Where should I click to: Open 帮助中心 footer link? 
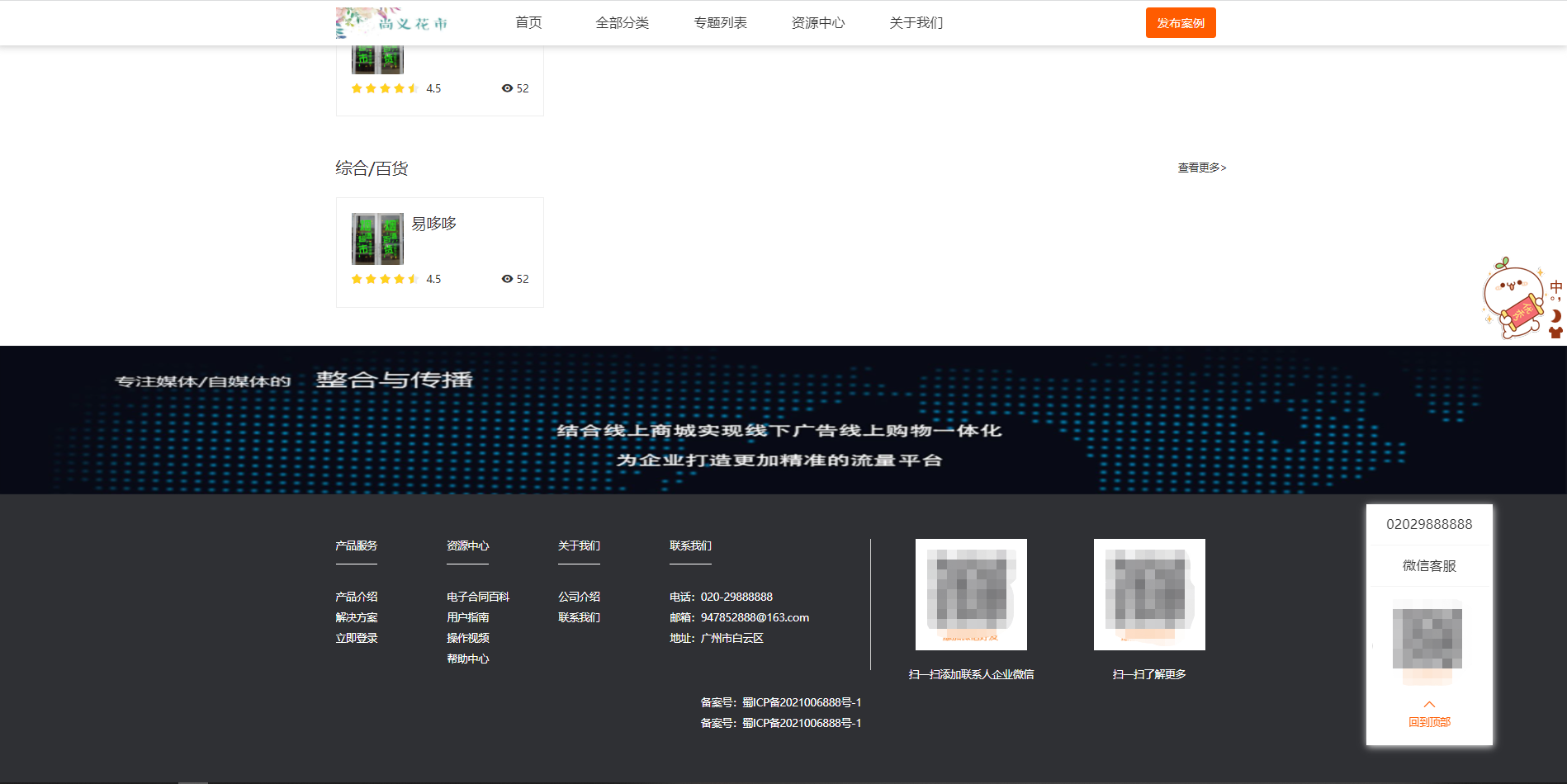pyautogui.click(x=468, y=659)
